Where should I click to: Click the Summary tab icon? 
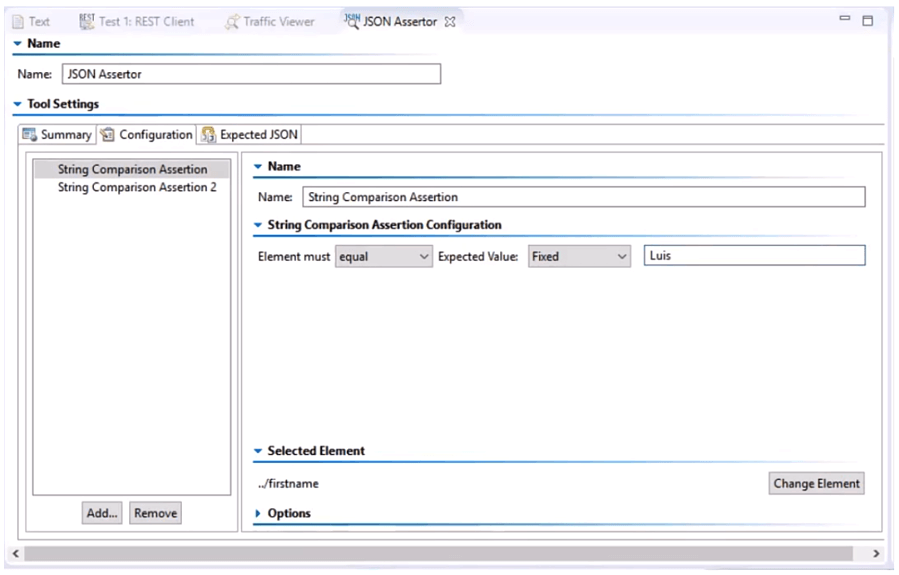(x=29, y=135)
